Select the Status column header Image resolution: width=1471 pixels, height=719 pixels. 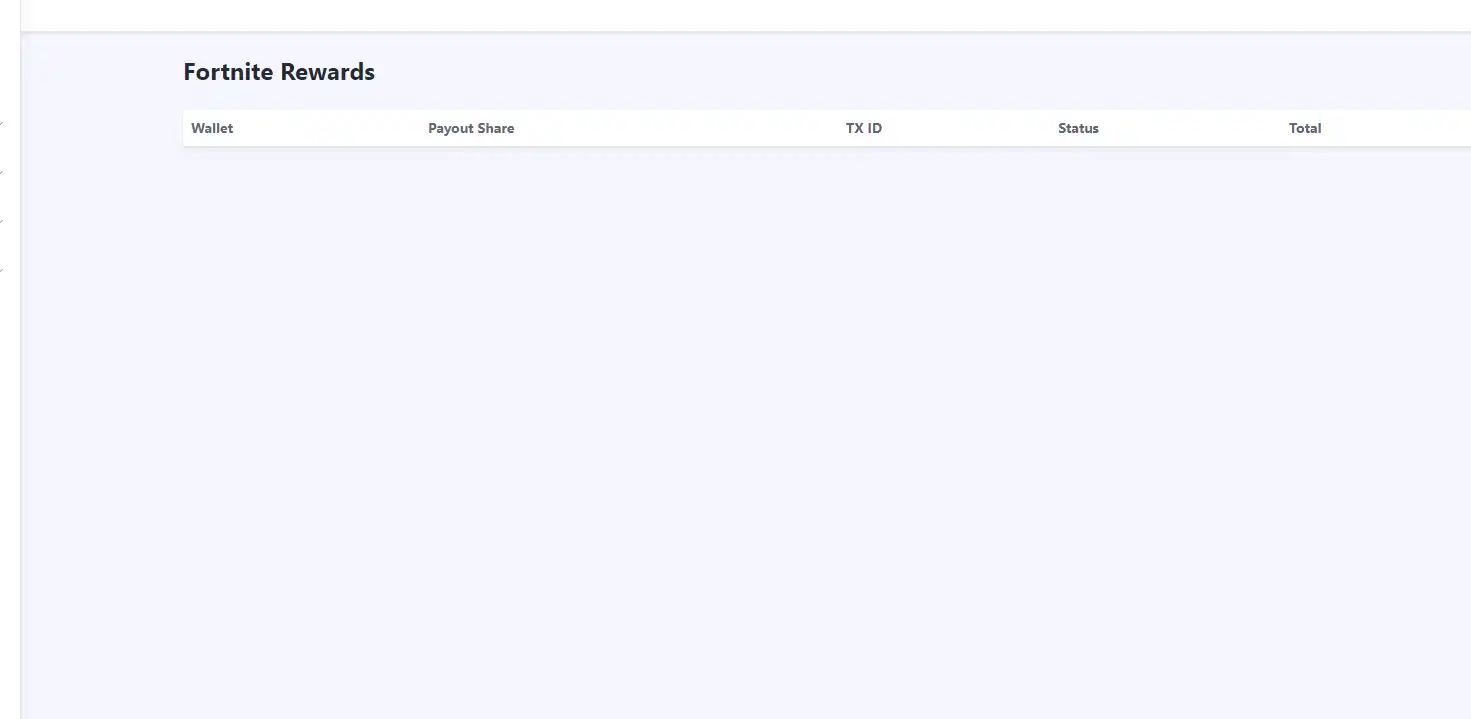point(1078,128)
